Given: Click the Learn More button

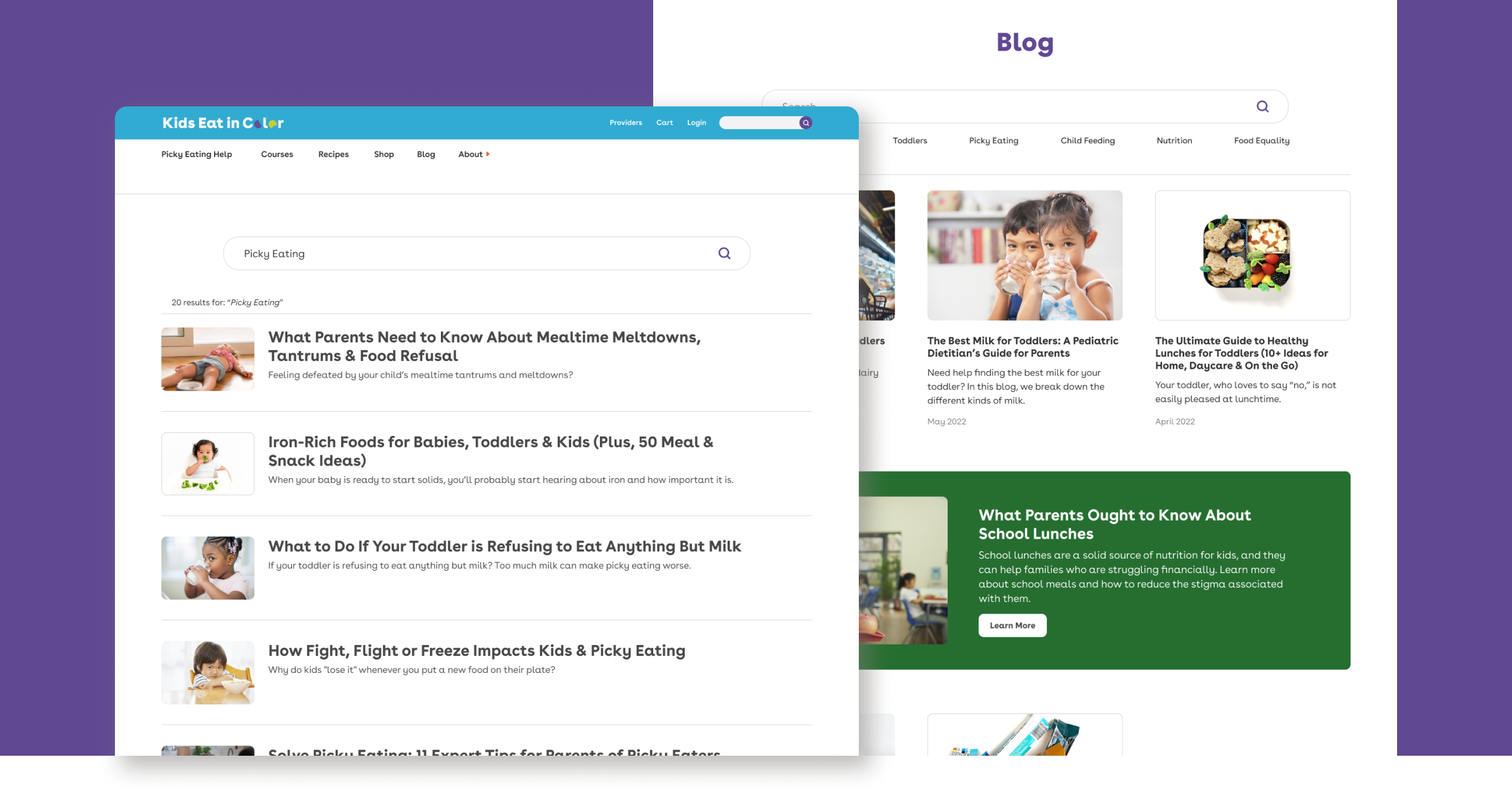Looking at the screenshot, I should tap(1012, 626).
